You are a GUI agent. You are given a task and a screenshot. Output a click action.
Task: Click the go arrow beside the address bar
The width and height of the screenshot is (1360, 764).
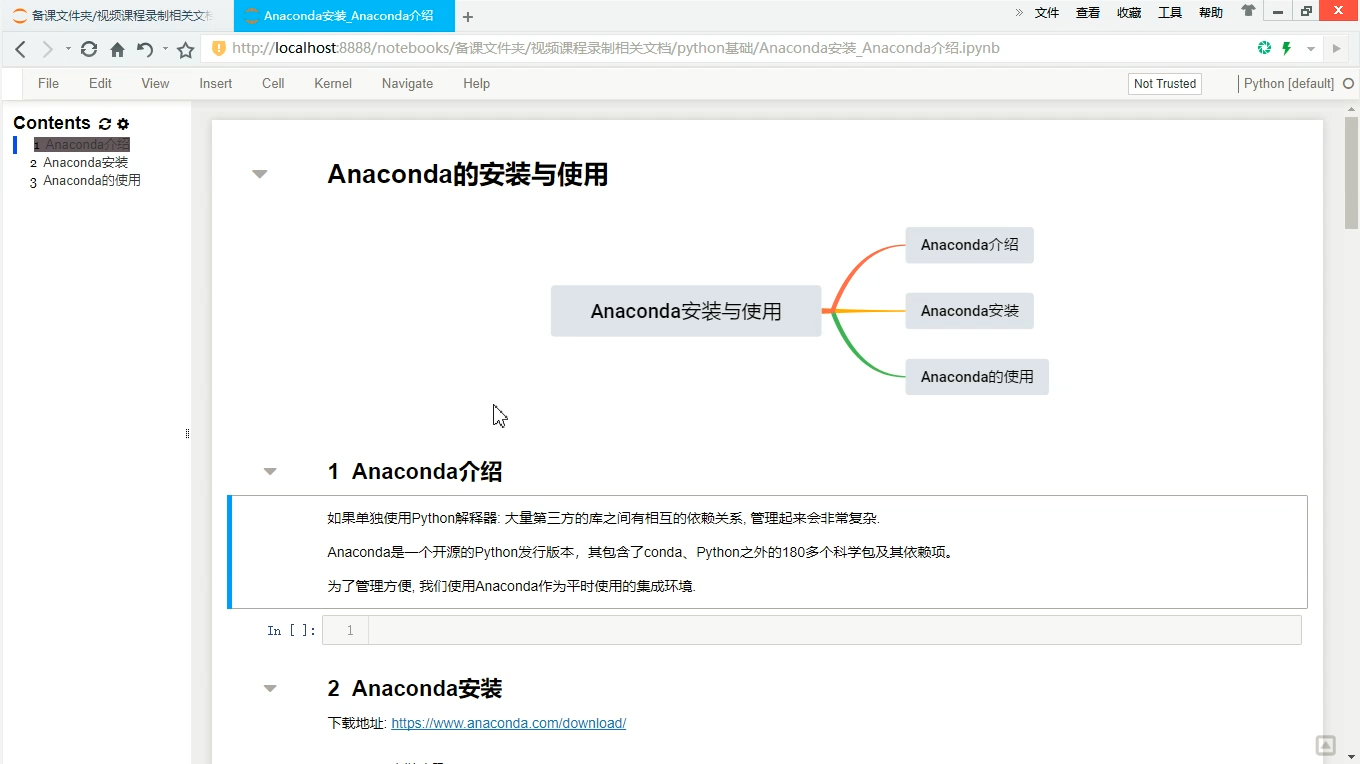[x=1336, y=48]
